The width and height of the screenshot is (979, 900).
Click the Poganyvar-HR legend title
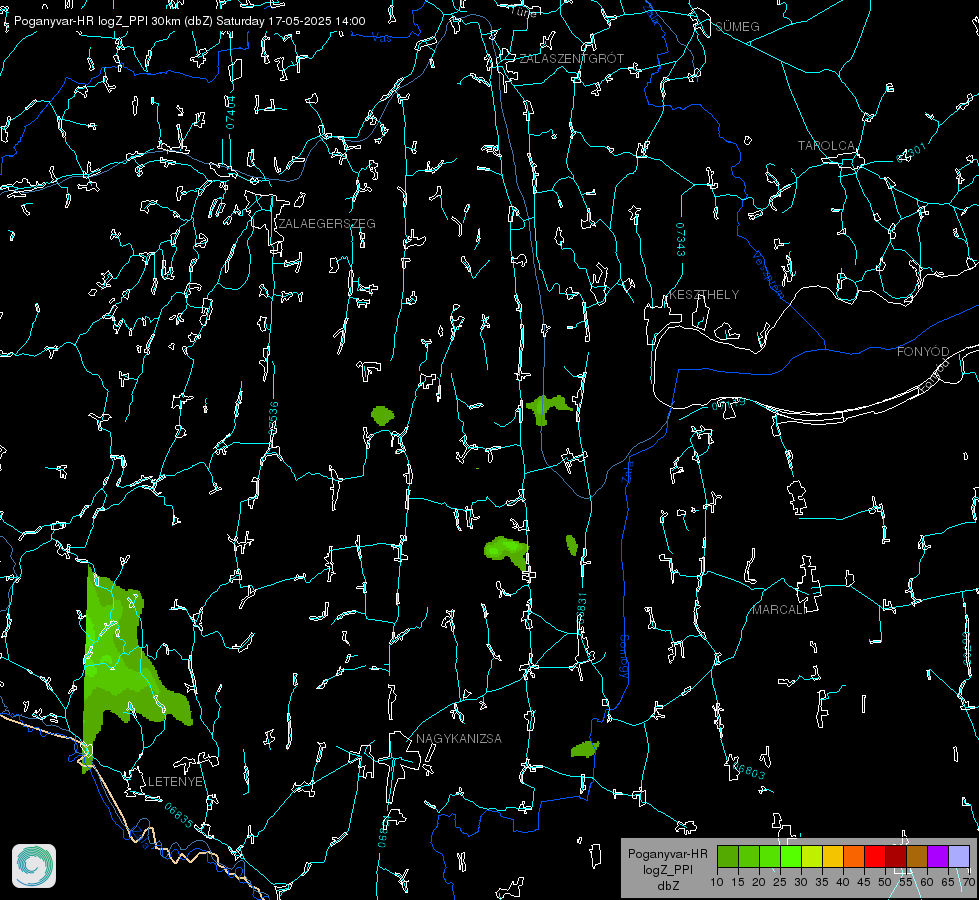[667, 854]
